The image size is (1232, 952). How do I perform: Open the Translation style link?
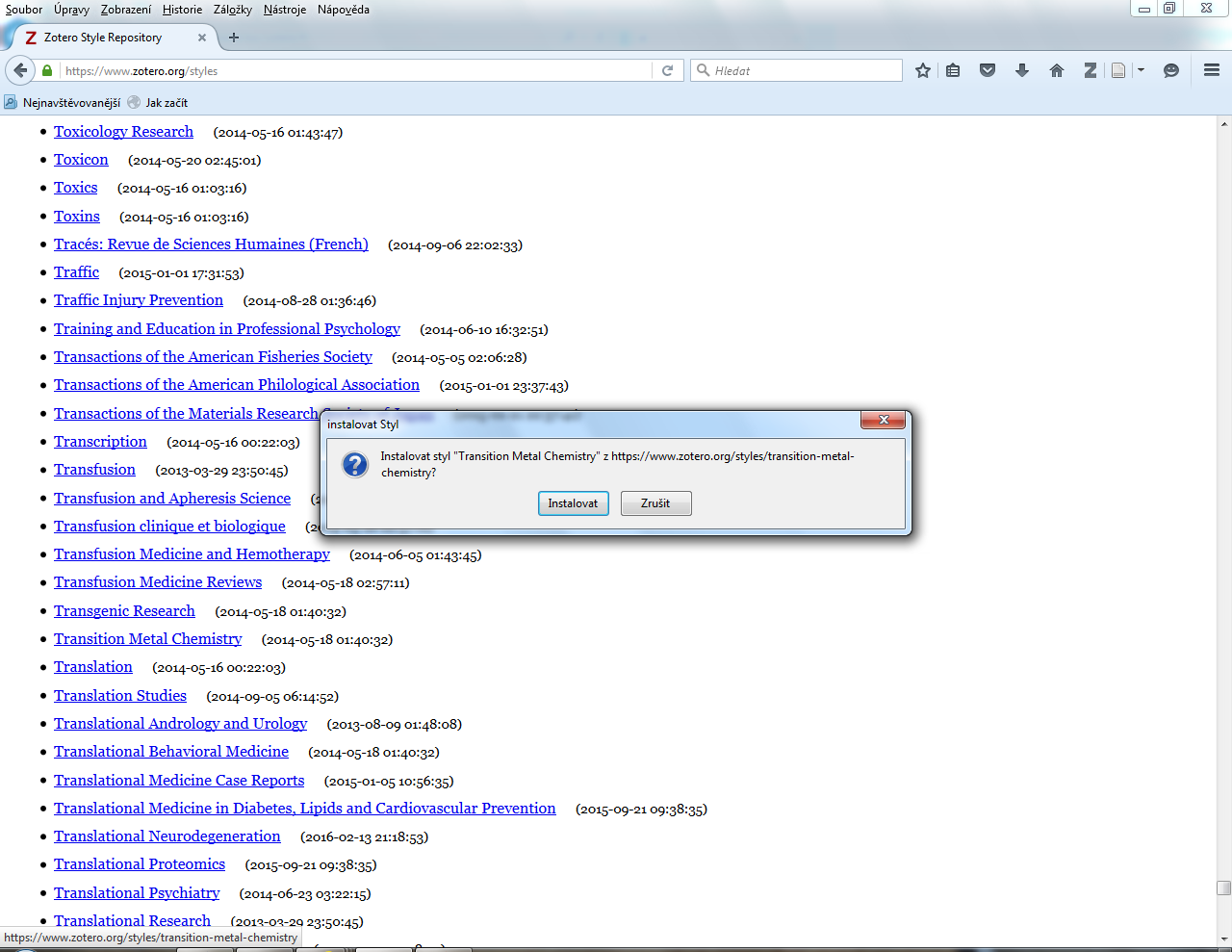93,667
